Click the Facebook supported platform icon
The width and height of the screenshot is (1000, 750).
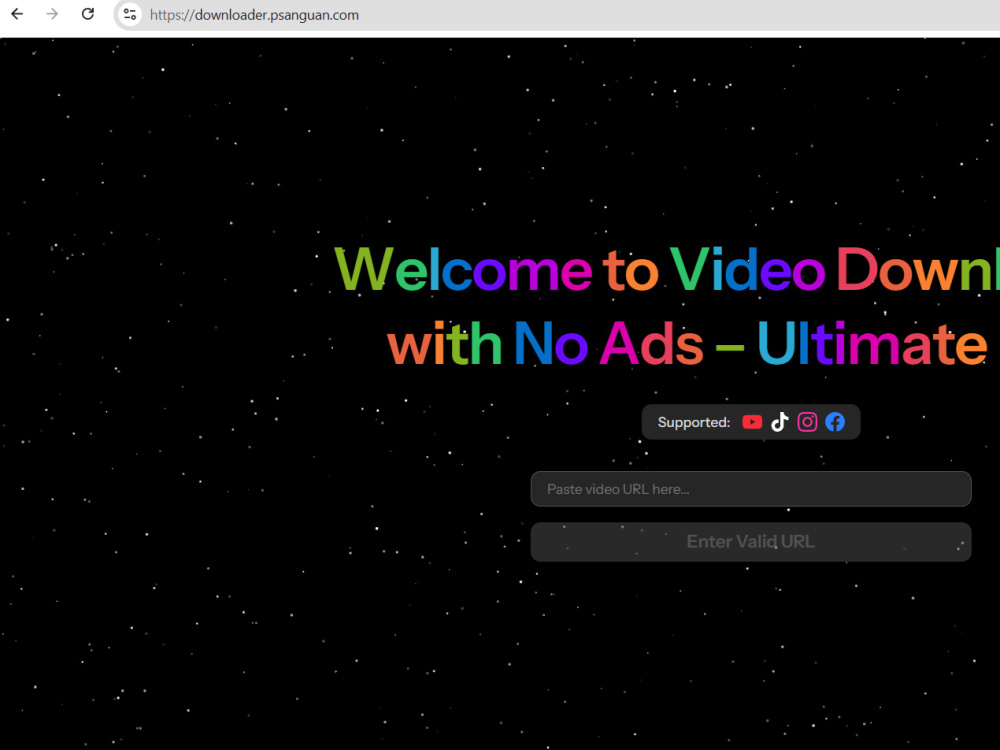[x=835, y=422]
